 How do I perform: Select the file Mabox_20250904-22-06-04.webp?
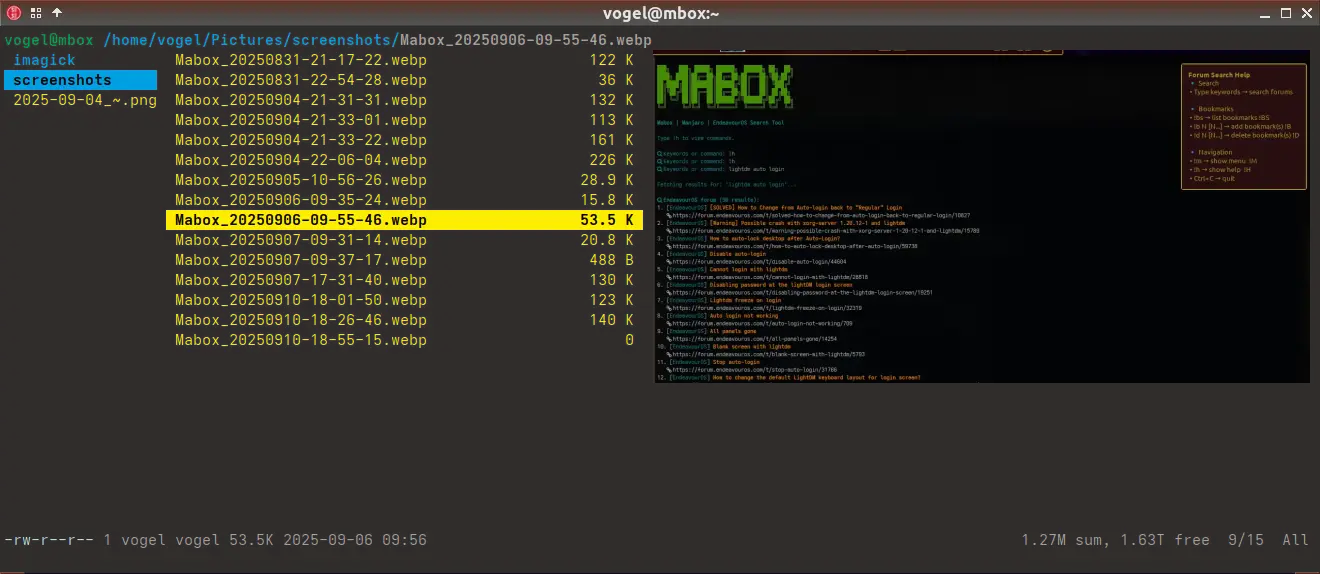pyautogui.click(x=300, y=160)
